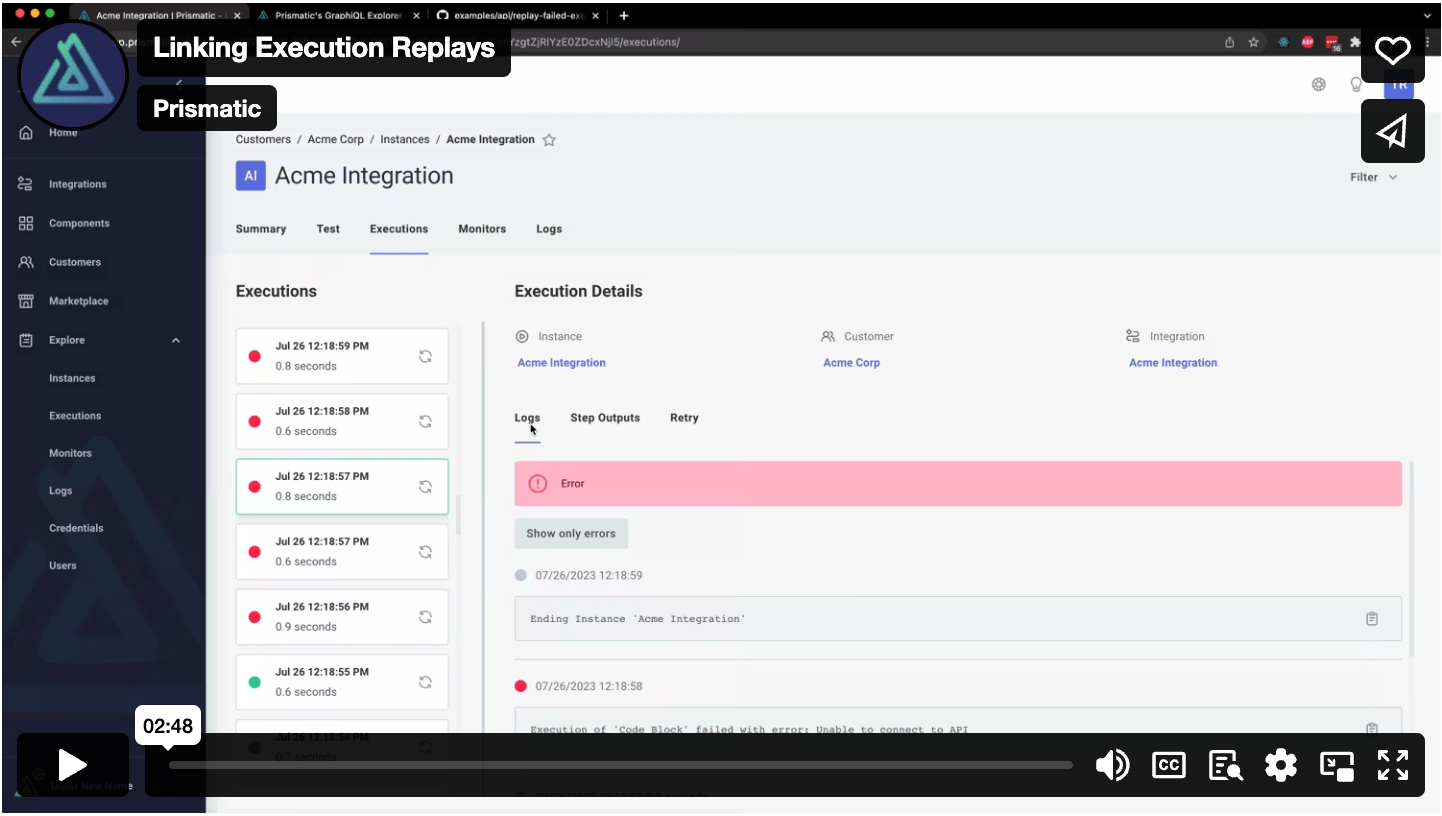Copy the 'Ending Instance' log message
The width and height of the screenshot is (1442, 816).
tap(1372, 619)
